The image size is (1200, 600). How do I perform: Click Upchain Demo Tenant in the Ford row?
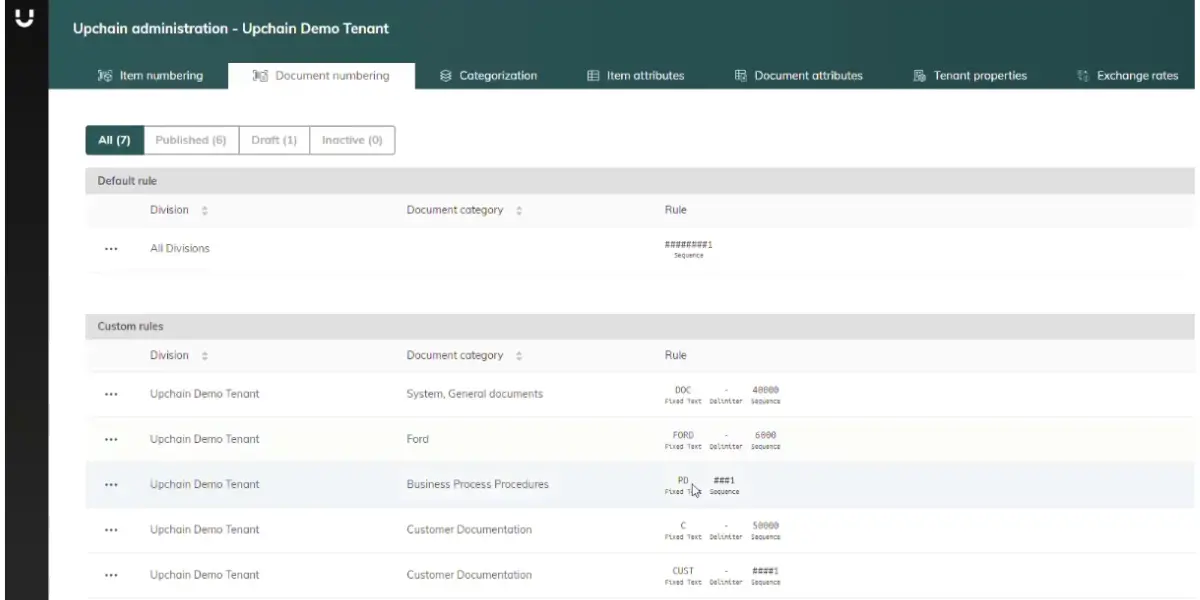pyautogui.click(x=205, y=440)
